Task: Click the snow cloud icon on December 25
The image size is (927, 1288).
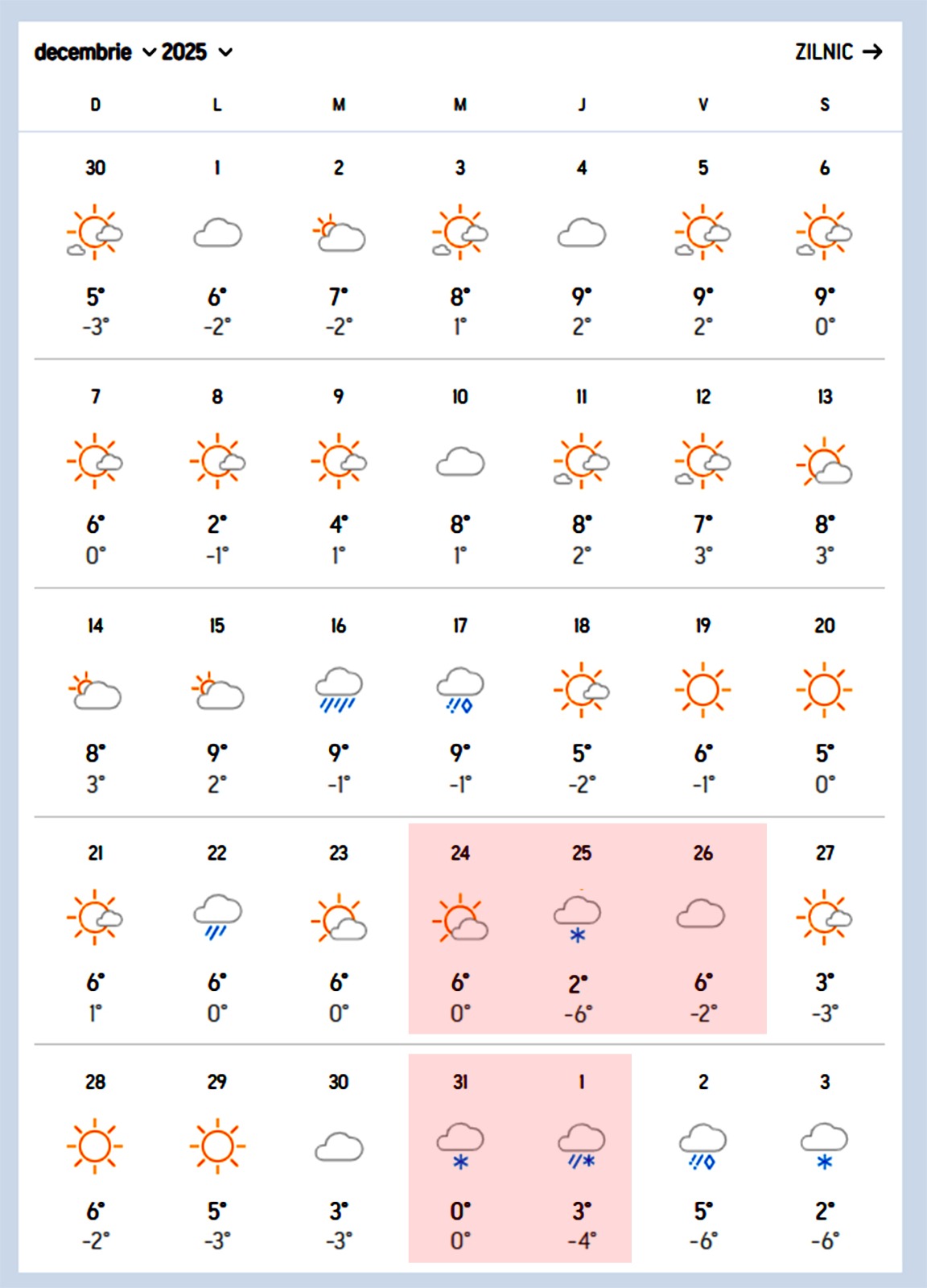Action: coord(578,919)
